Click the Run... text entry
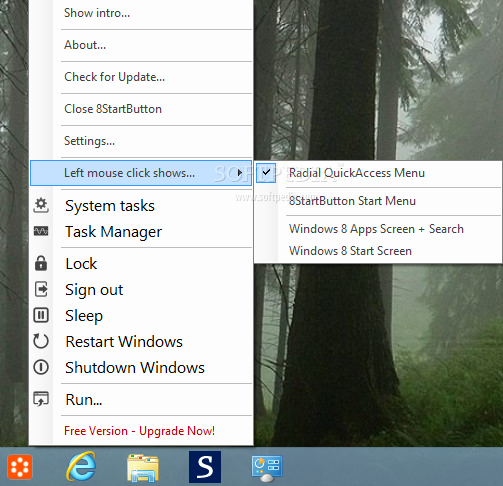Image resolution: width=503 pixels, height=486 pixels. click(84, 399)
